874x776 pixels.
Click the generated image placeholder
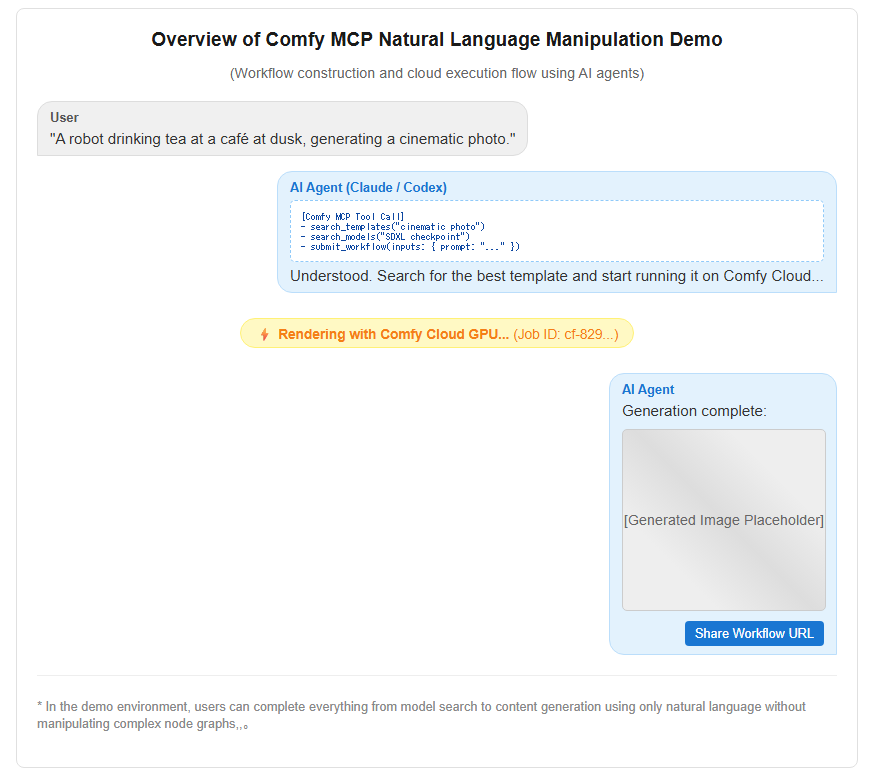coord(724,520)
